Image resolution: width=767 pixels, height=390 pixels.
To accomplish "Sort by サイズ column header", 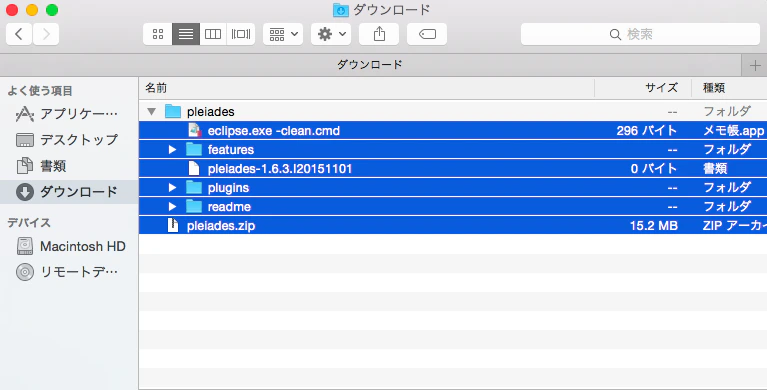I will (x=643, y=88).
